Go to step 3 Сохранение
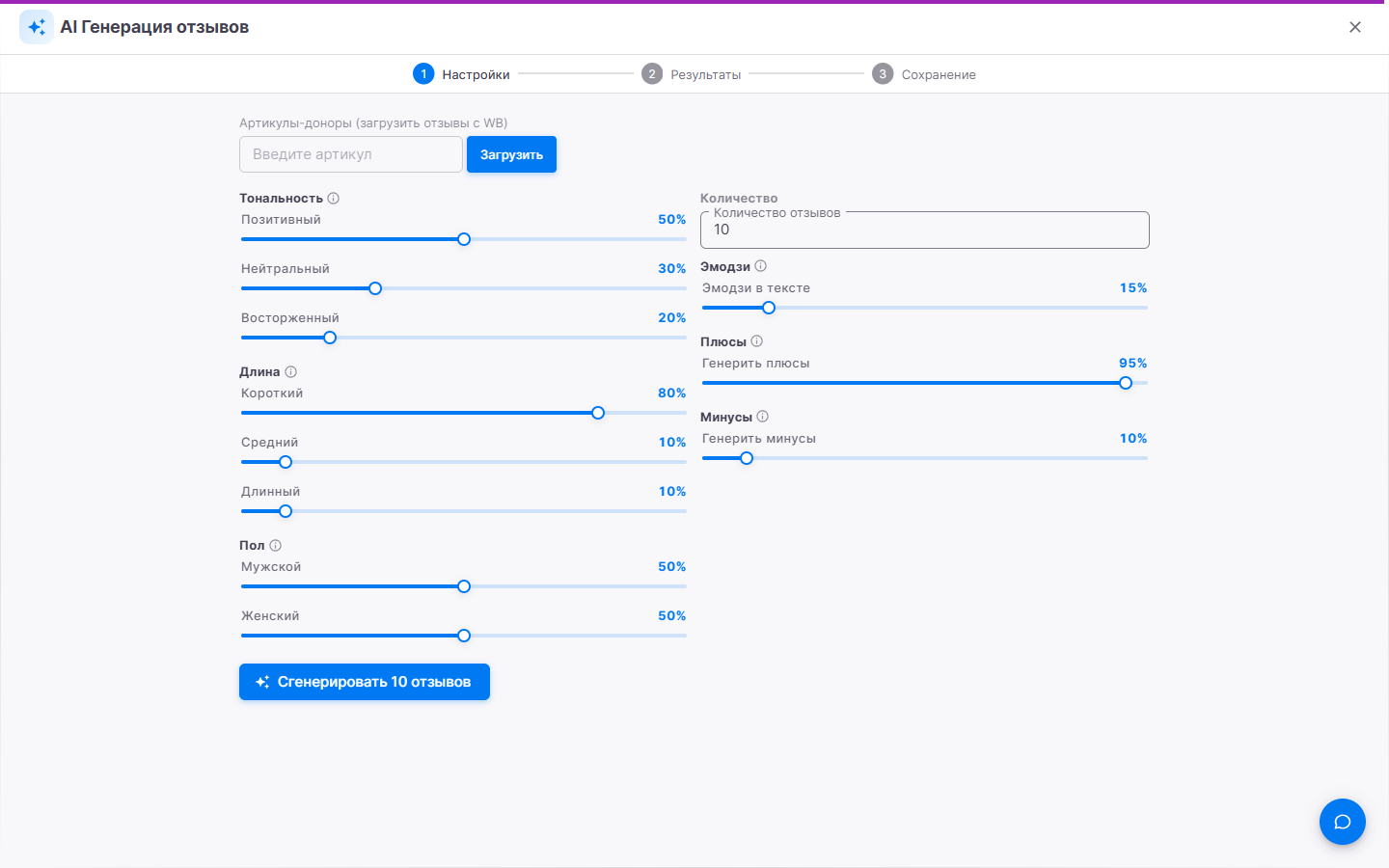This screenshot has height=868, width=1389. (x=924, y=74)
